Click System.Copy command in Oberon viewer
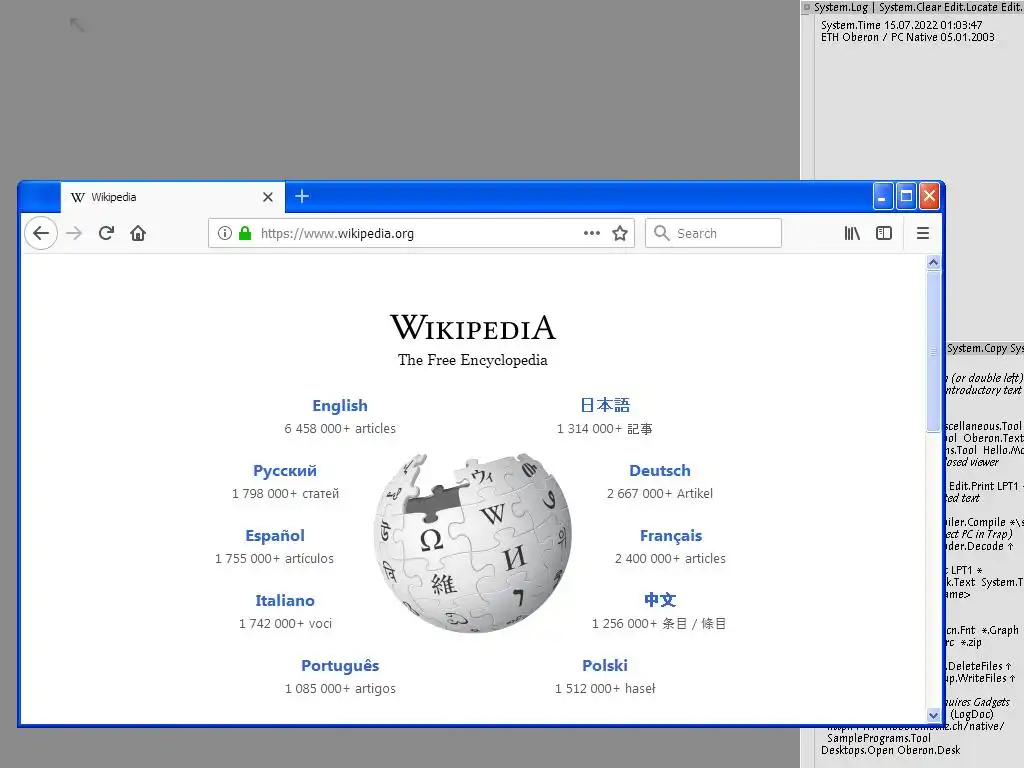Viewport: 1024px width, 768px height. coord(978,348)
